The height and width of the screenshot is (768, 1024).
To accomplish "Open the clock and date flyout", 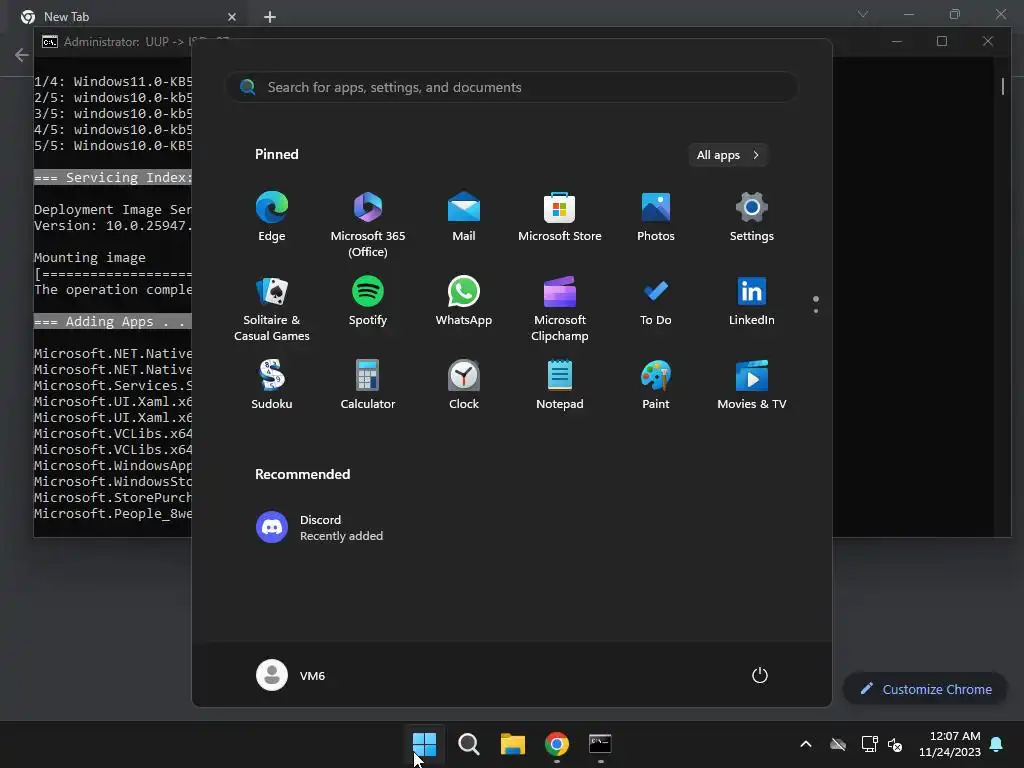I will point(950,744).
